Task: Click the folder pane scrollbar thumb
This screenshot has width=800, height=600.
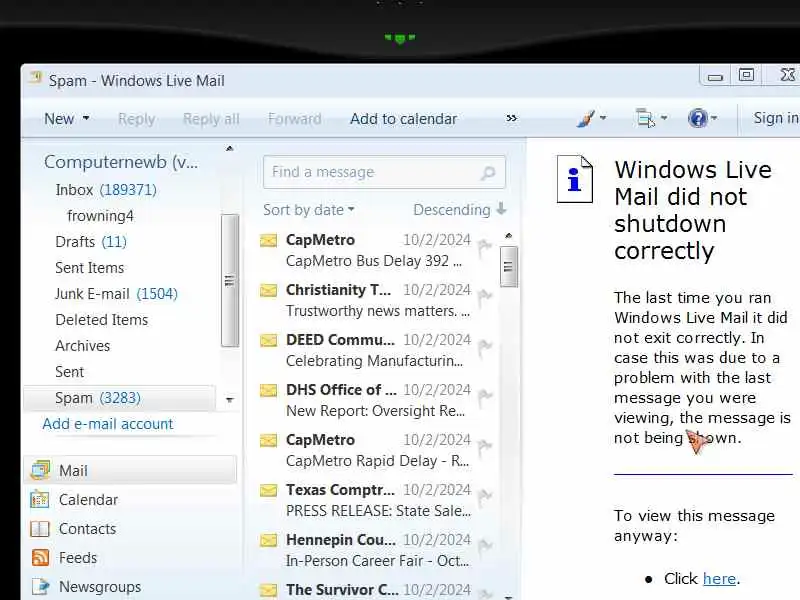Action: [x=230, y=280]
